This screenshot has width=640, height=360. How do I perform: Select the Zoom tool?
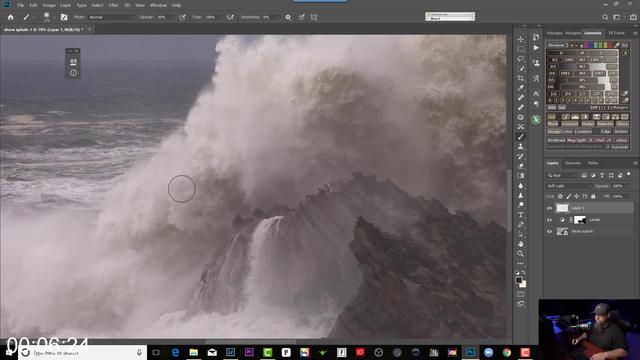pos(521,253)
